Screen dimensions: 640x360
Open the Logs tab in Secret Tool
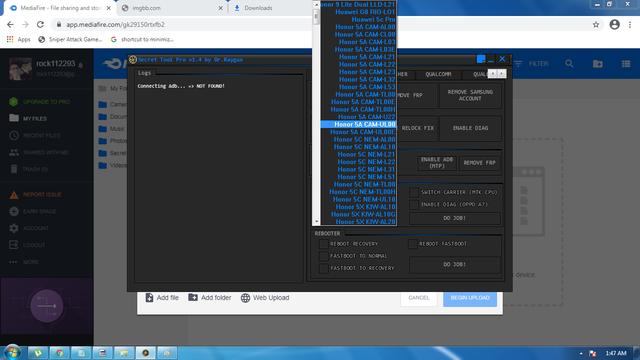click(144, 73)
